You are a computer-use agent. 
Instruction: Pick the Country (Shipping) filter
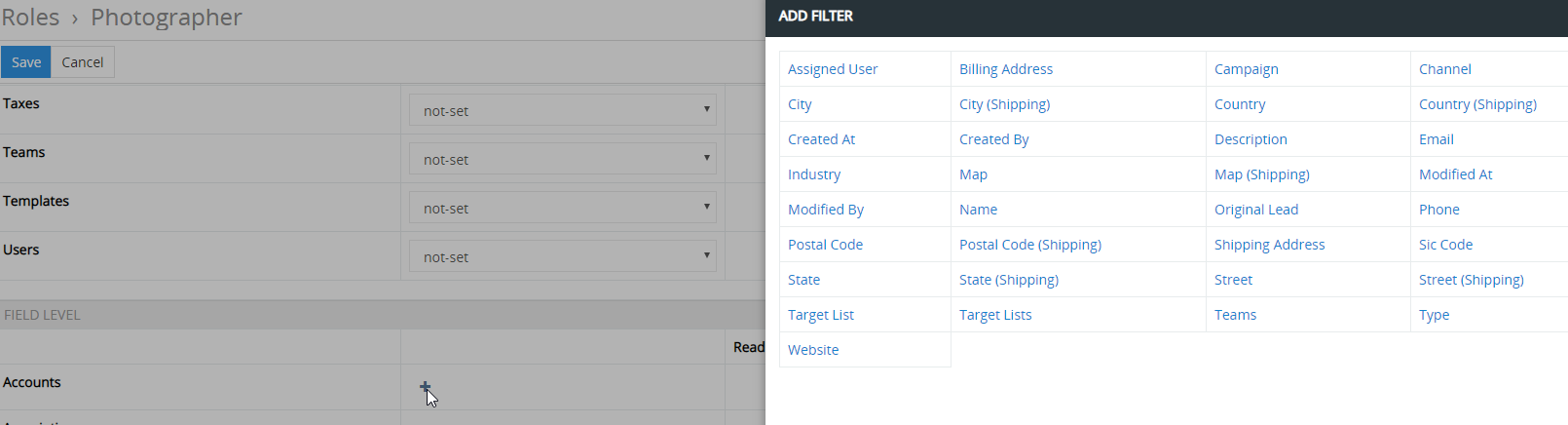click(1477, 104)
